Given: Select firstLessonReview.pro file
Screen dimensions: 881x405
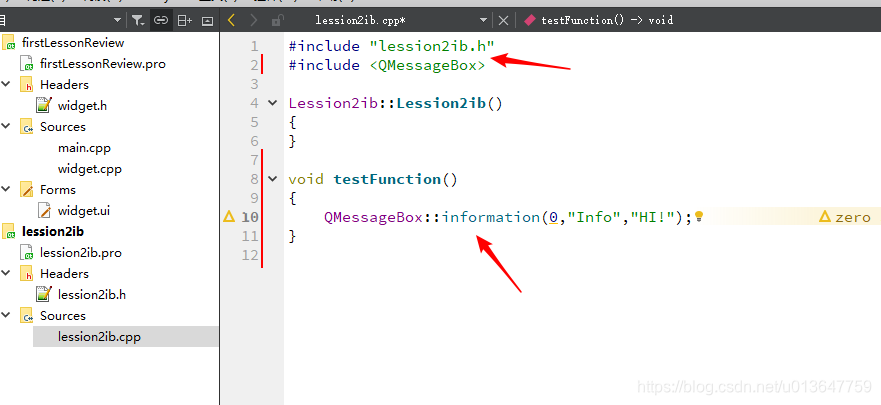Looking at the screenshot, I should (x=103, y=63).
